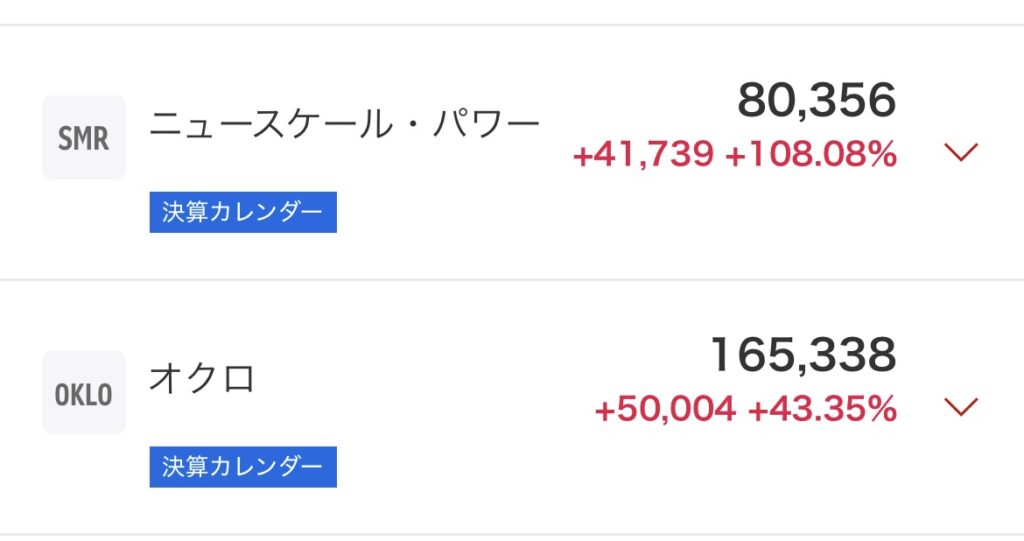Expand the ニュースケール・パワー row chevron

click(x=961, y=152)
